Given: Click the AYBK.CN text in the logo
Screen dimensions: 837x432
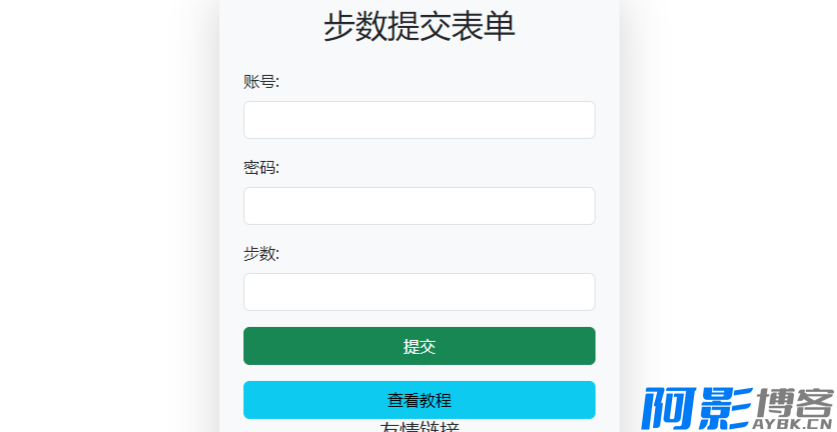Looking at the screenshot, I should 798,425.
